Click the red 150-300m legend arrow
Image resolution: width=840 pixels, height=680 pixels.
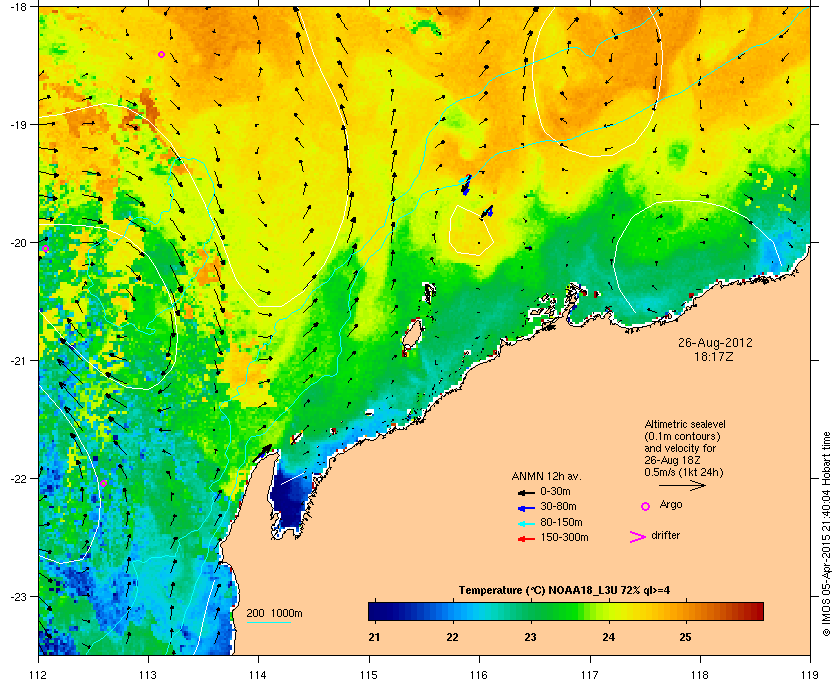(526, 538)
